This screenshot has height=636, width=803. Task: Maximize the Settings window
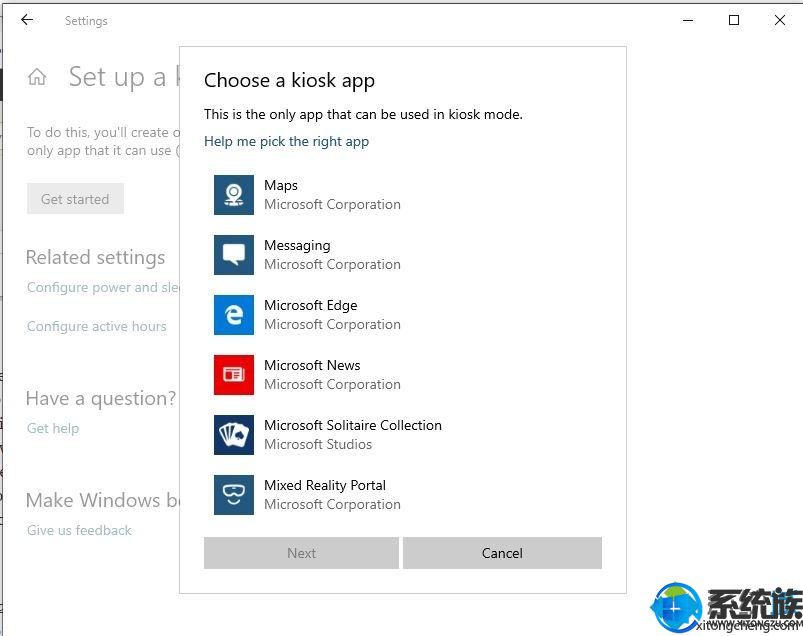click(734, 20)
